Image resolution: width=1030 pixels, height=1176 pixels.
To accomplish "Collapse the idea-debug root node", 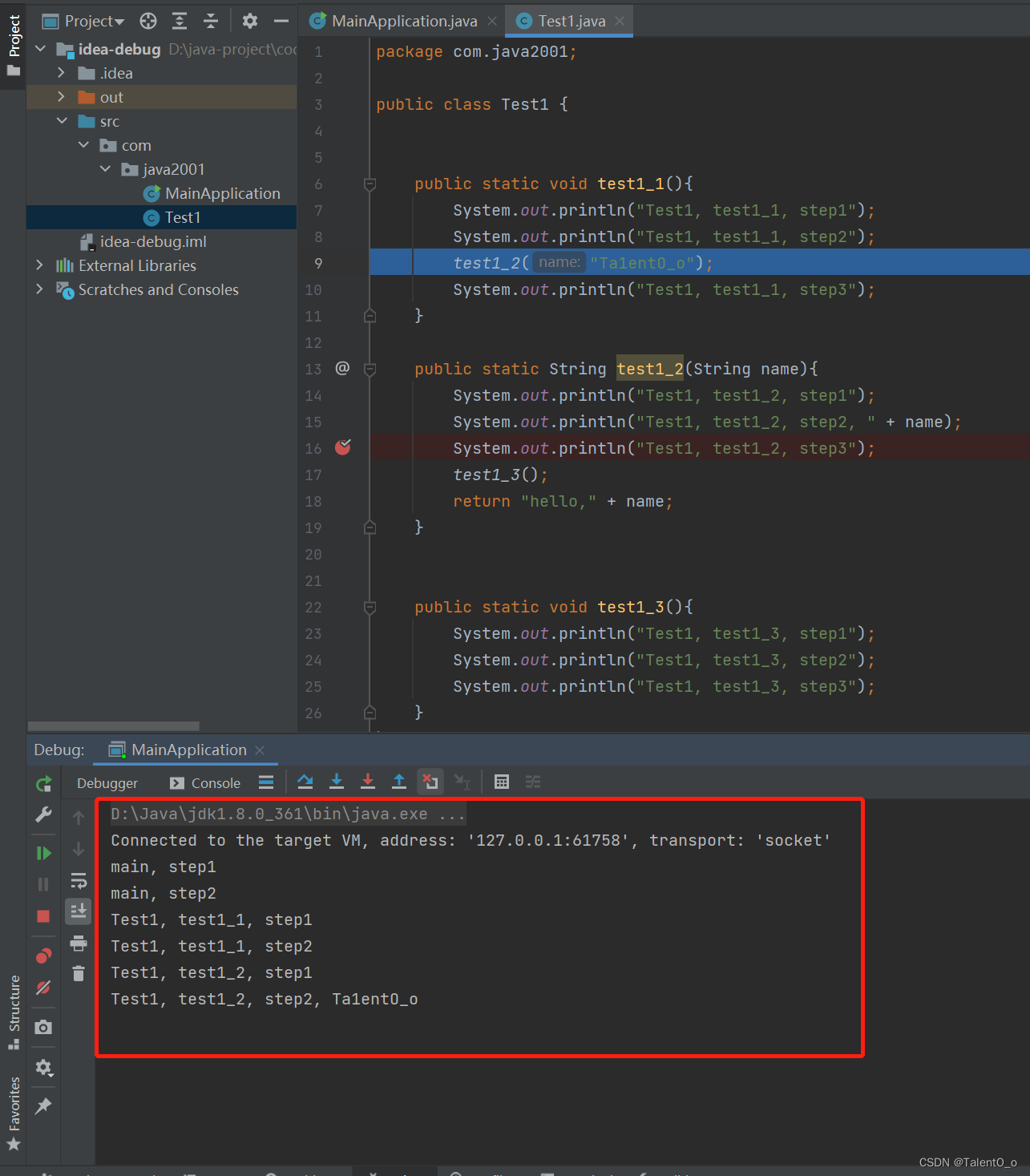I will [x=41, y=49].
